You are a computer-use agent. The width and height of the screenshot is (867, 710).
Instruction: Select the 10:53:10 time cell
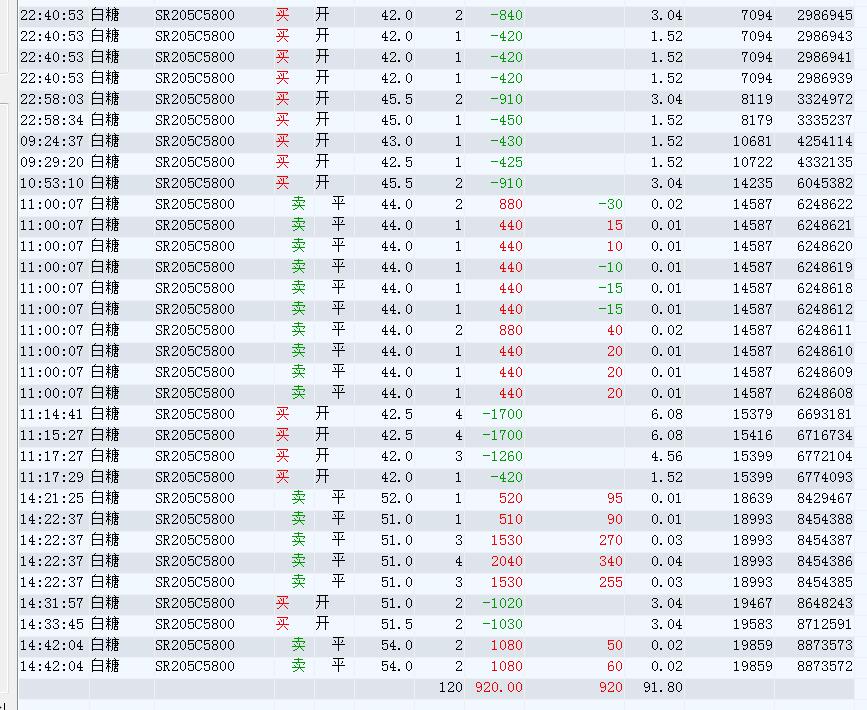pyautogui.click(x=52, y=184)
